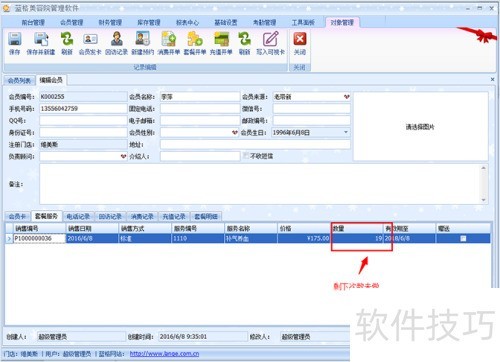Open the 回访记录 toolbar icon with the person
Viewport: 500px width, 362px height.
(x=116, y=39)
